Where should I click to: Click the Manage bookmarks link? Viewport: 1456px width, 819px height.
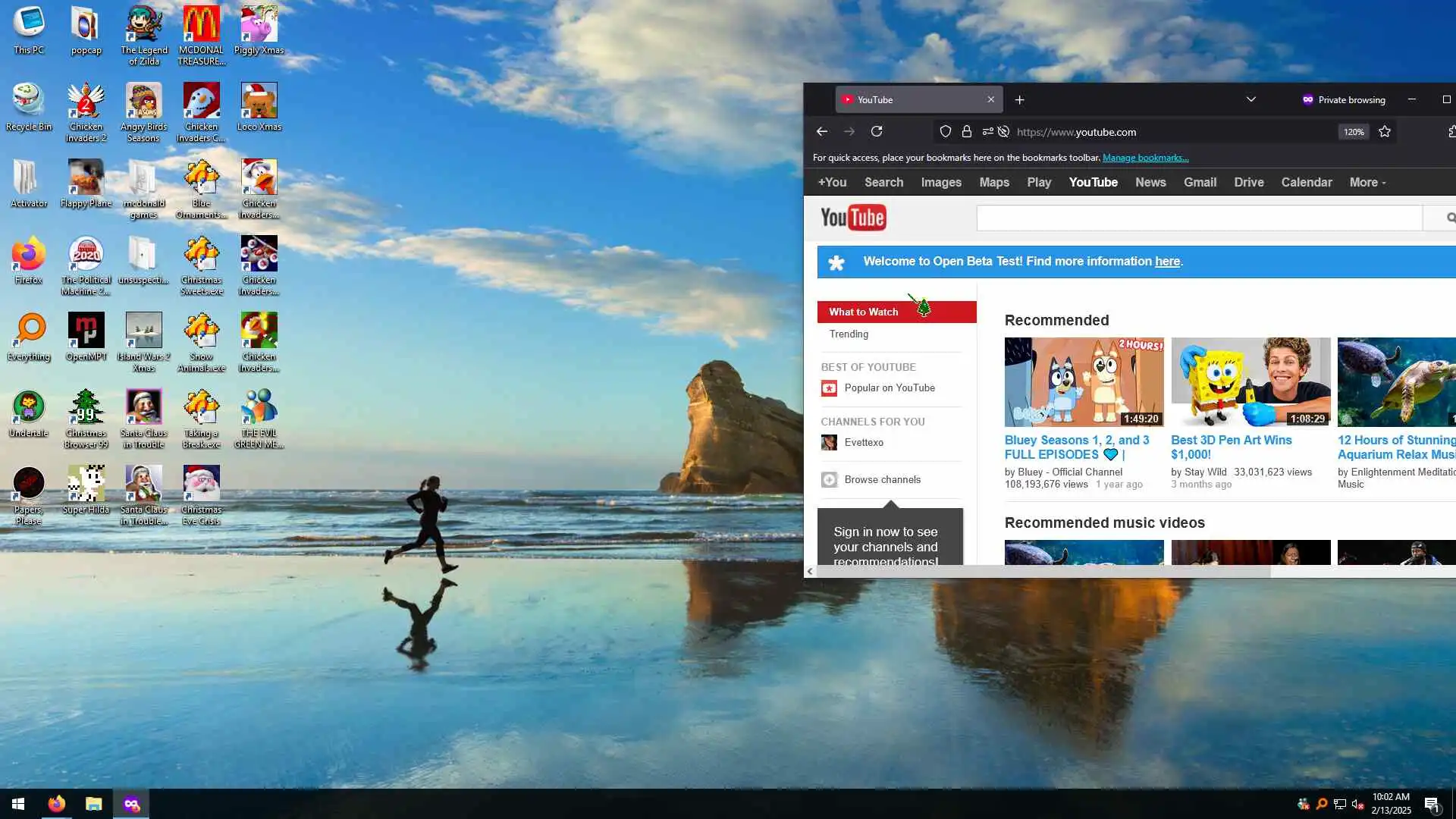(1145, 158)
